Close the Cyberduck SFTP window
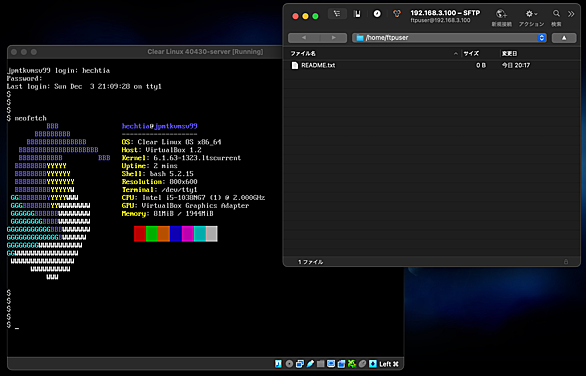Viewport: 586px width, 376px height. tap(295, 16)
